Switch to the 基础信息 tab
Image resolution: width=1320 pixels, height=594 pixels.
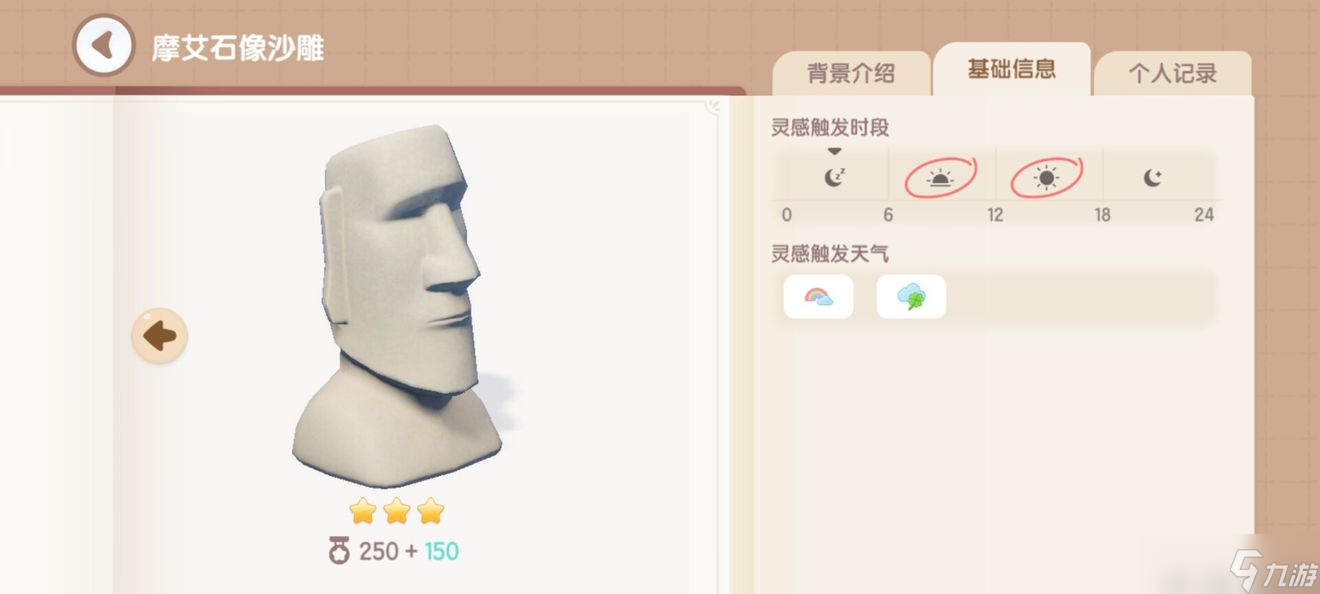[x=1011, y=69]
